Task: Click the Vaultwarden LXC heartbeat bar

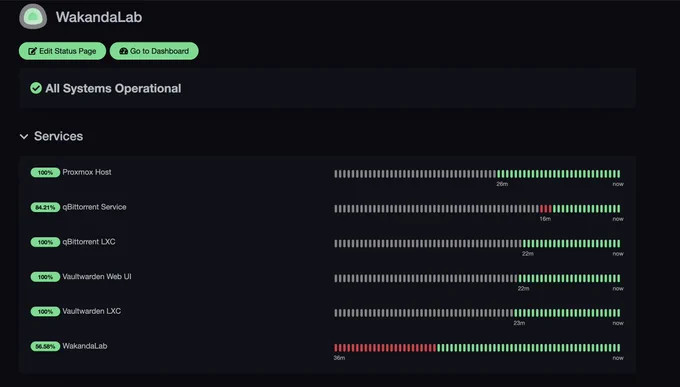Action: 477,313
